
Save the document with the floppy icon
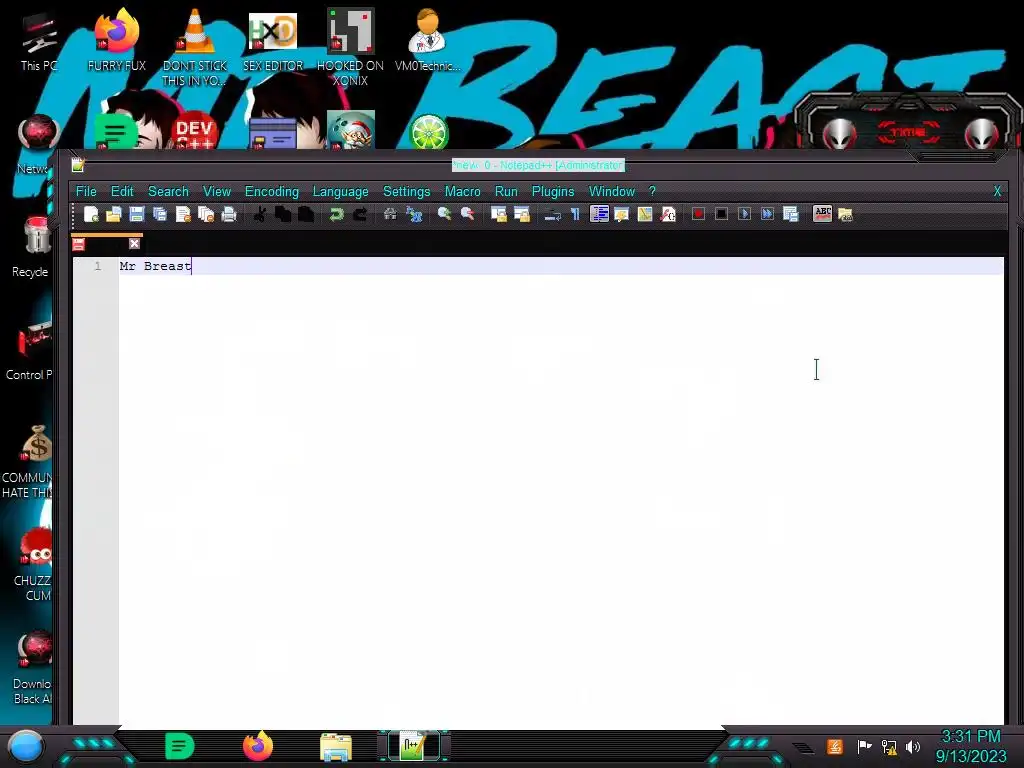(x=136, y=214)
